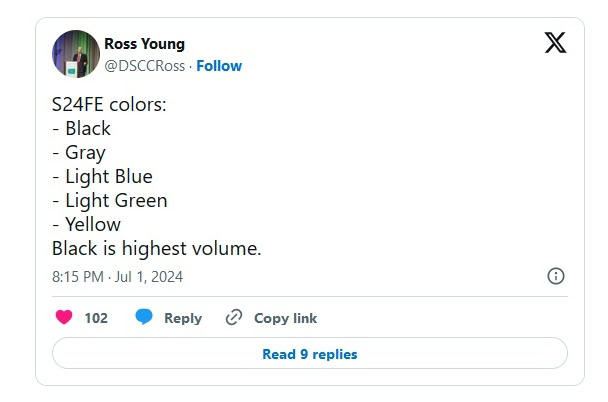Open the 8:15 PM Jul 1, 2024 timestamp

117,276
